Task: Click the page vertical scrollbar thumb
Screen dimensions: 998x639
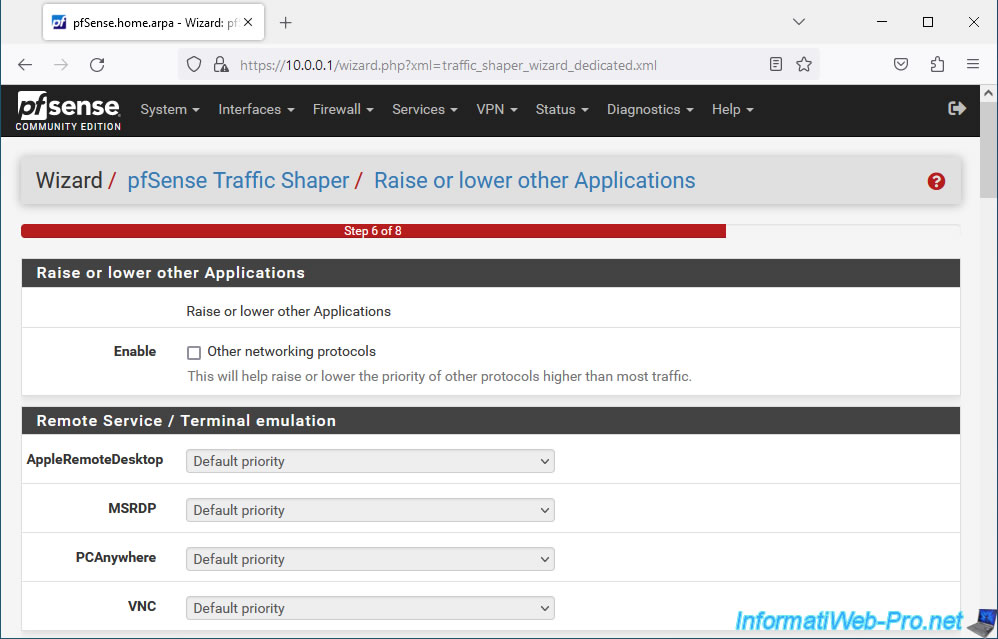Action: coord(988,150)
